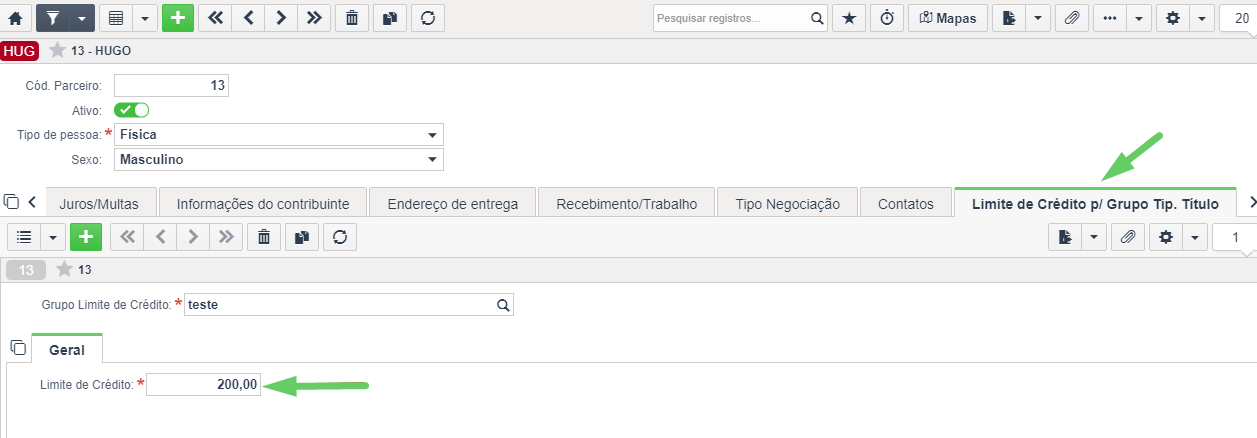
Task: Refresh records using the top toolbar refresh icon
Action: pos(427,18)
